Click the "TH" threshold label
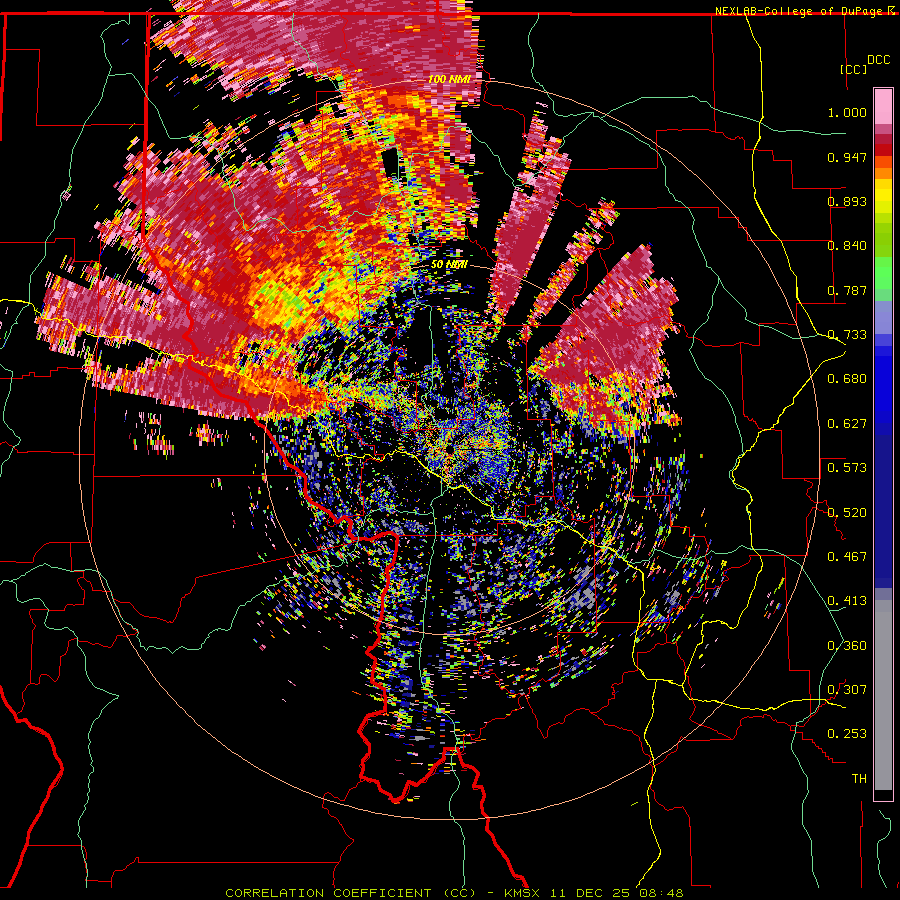Image resolution: width=900 pixels, height=900 pixels. pyautogui.click(x=859, y=779)
